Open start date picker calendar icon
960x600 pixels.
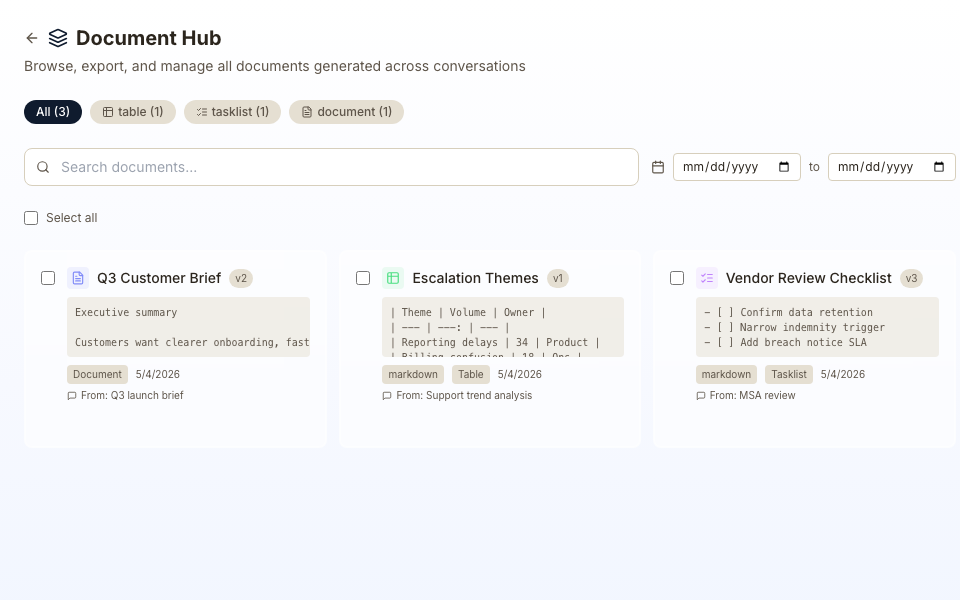[x=784, y=167]
